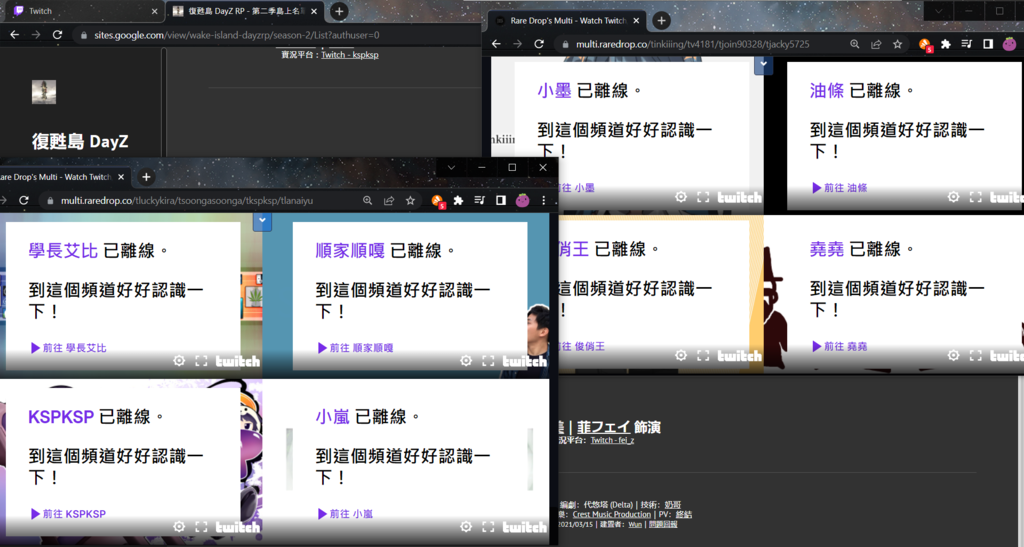Close the Twitch tab
Screen dimensions: 1024x547
154,11
